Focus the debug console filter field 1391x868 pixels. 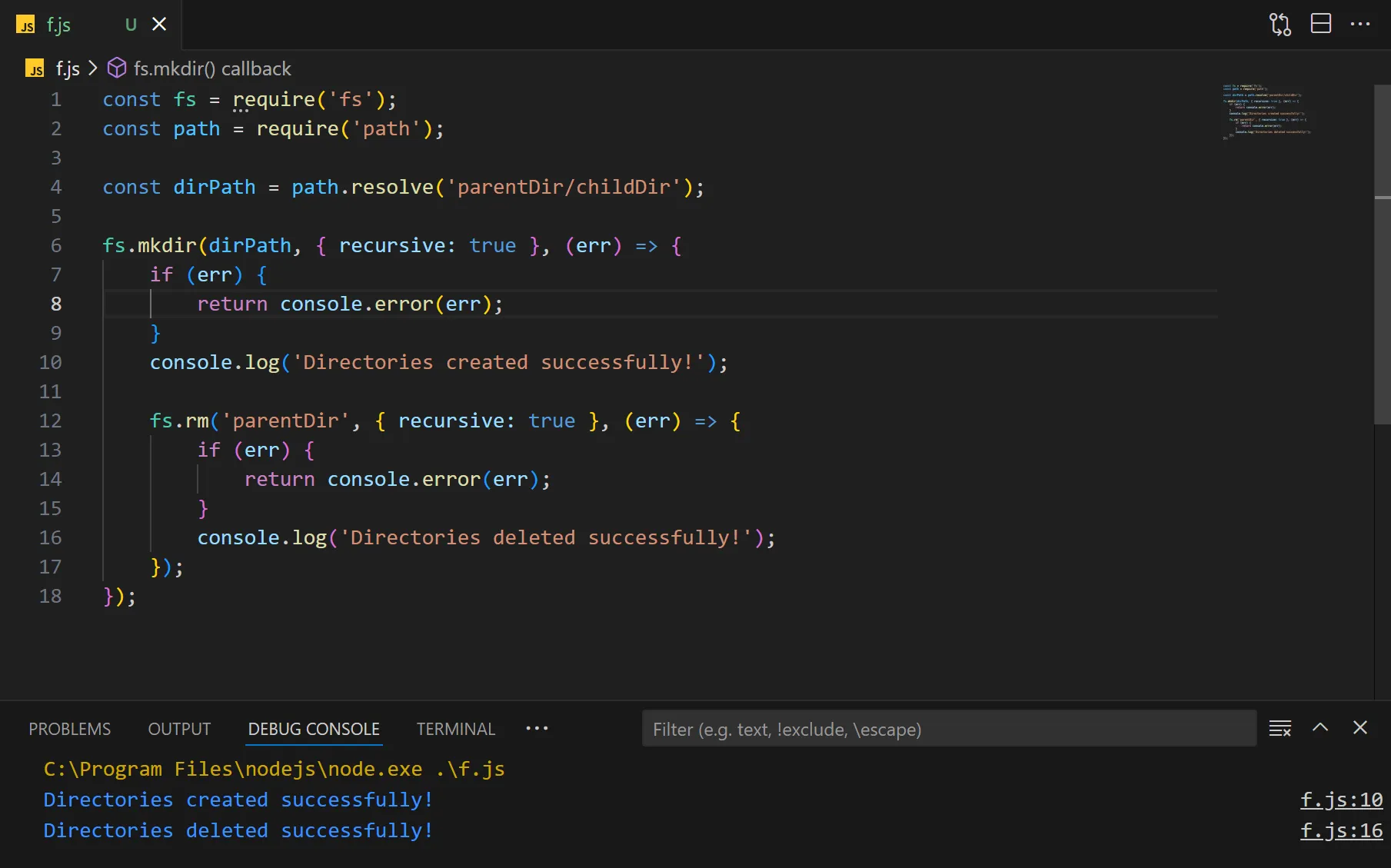(x=950, y=729)
